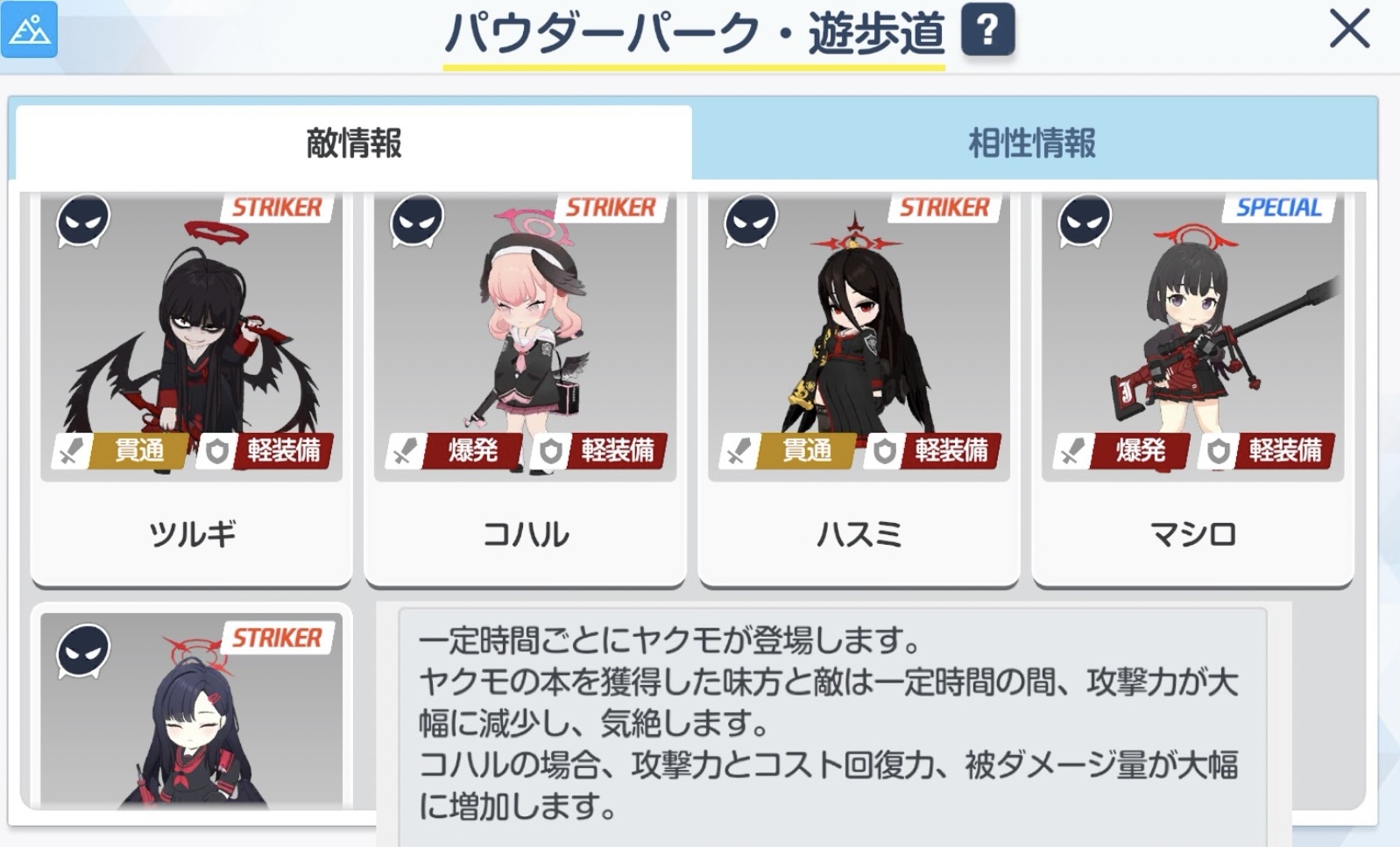The image size is (1400, 847).
Task: Select the ハスミ character portrait
Action: click(x=859, y=337)
